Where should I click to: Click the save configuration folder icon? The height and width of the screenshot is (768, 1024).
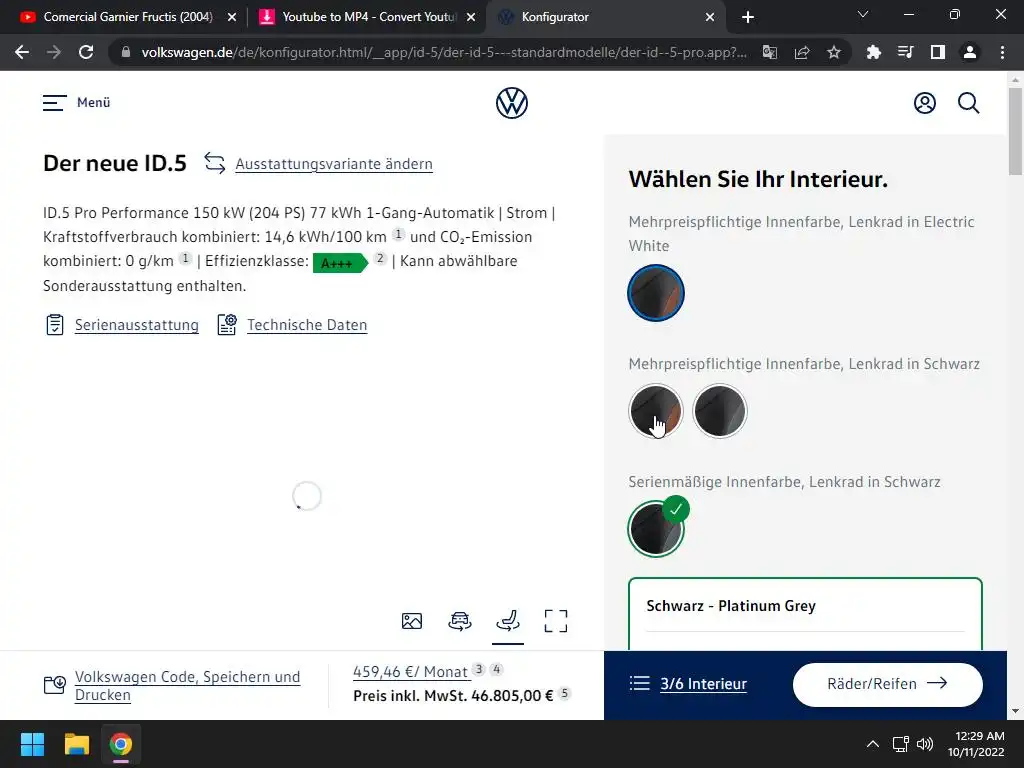pos(54,684)
